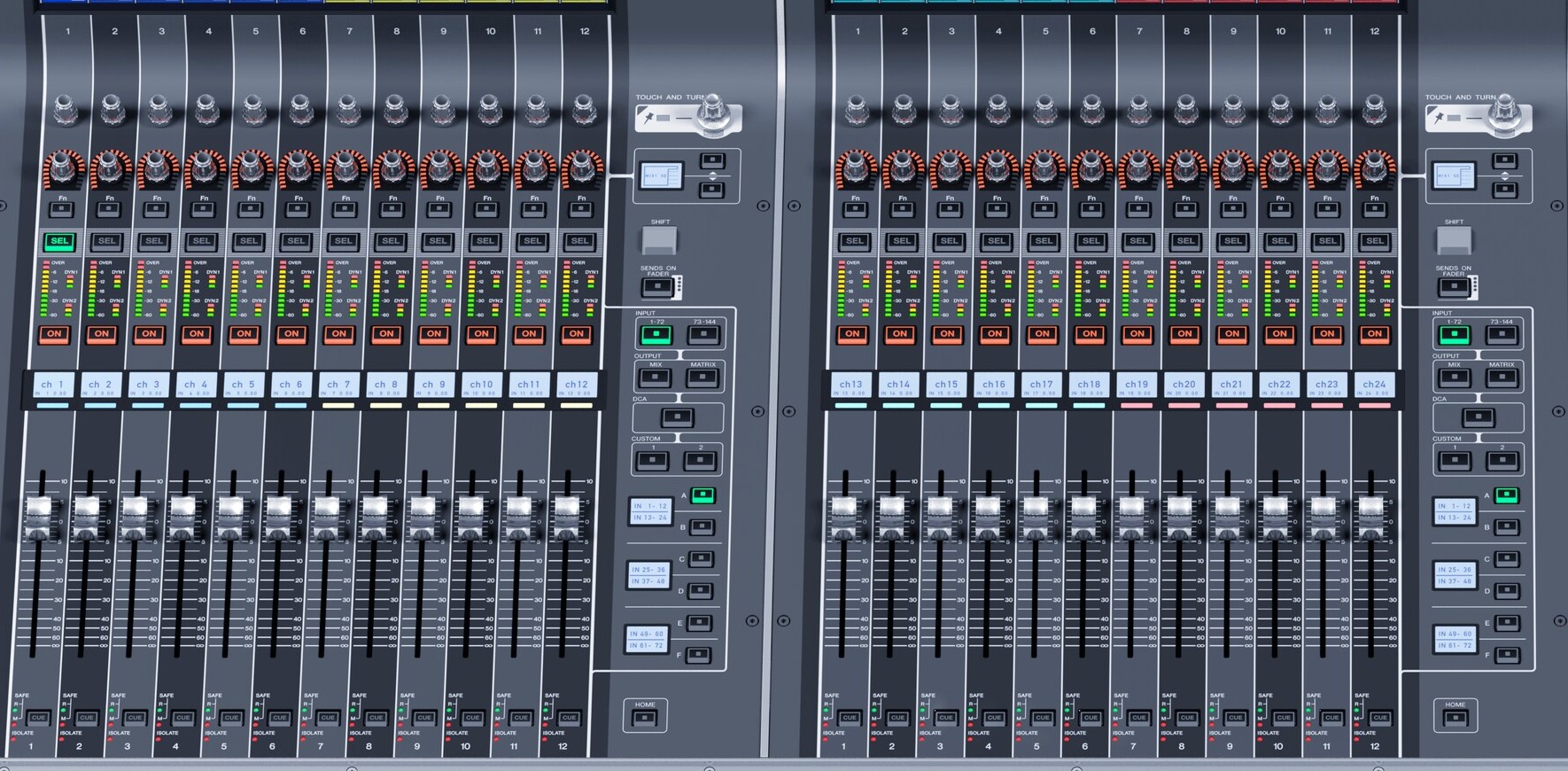Hold the SHIFT key in ch 1–12 bay
Viewport: 1568px width, 771px height.
(x=659, y=239)
